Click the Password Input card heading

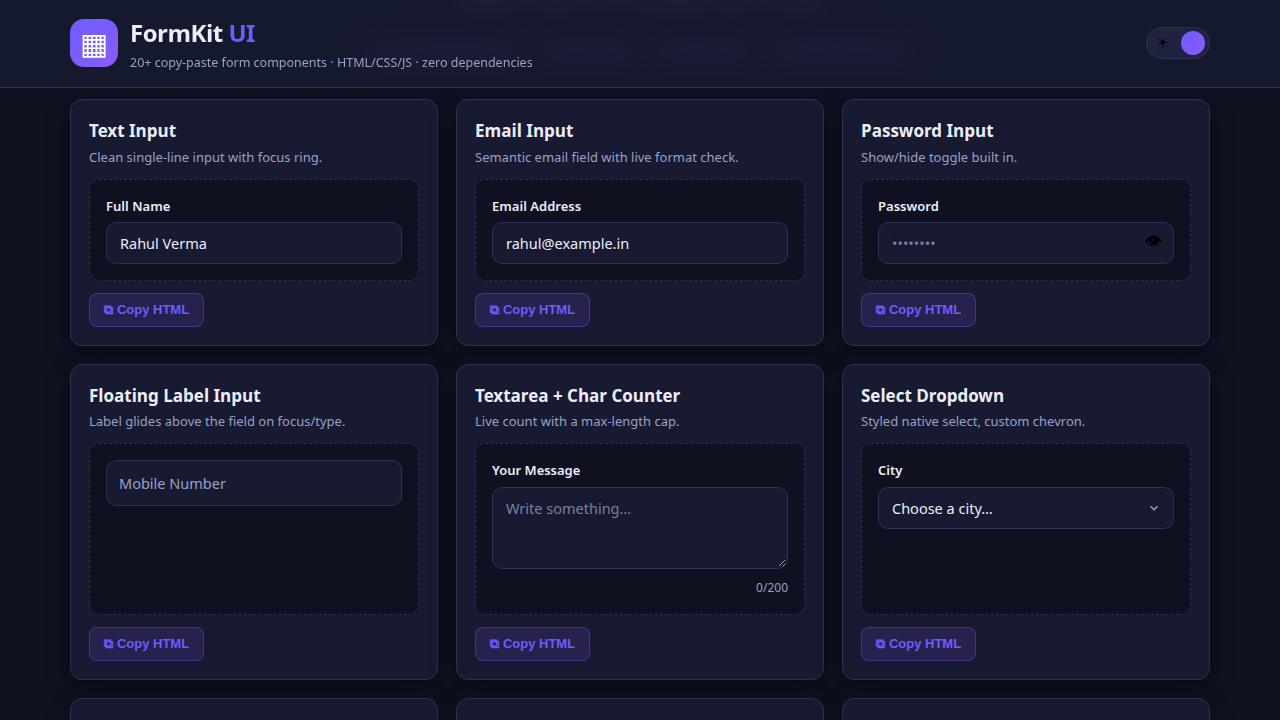pos(927,131)
